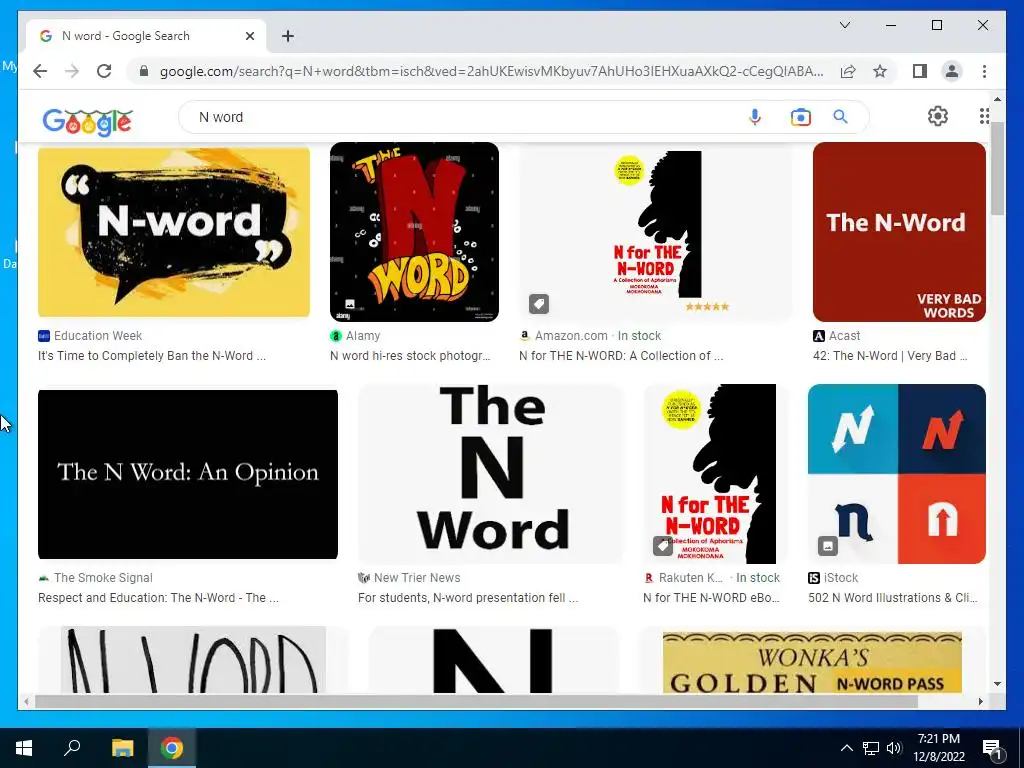Open "42: The N-Word | Very Bad" link
This screenshot has width=1024, height=768.
(890, 356)
